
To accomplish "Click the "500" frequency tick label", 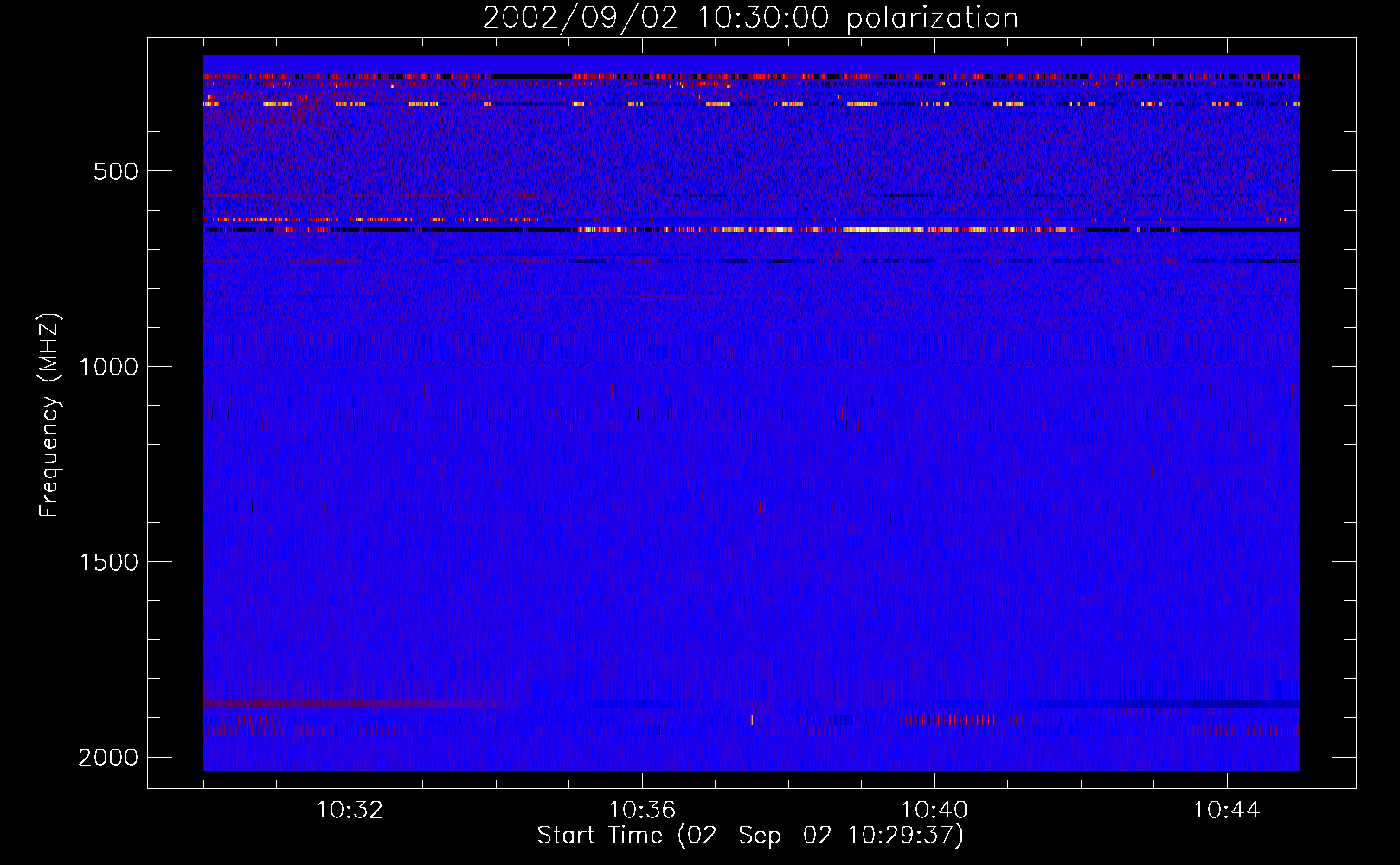I will pos(116,171).
